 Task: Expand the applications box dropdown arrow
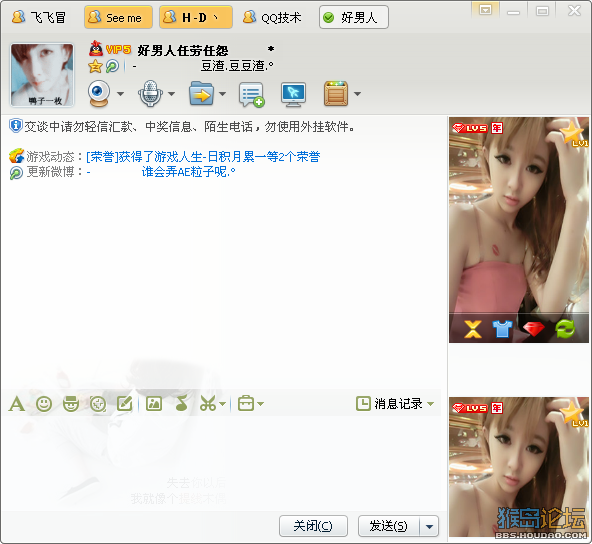tap(357, 94)
